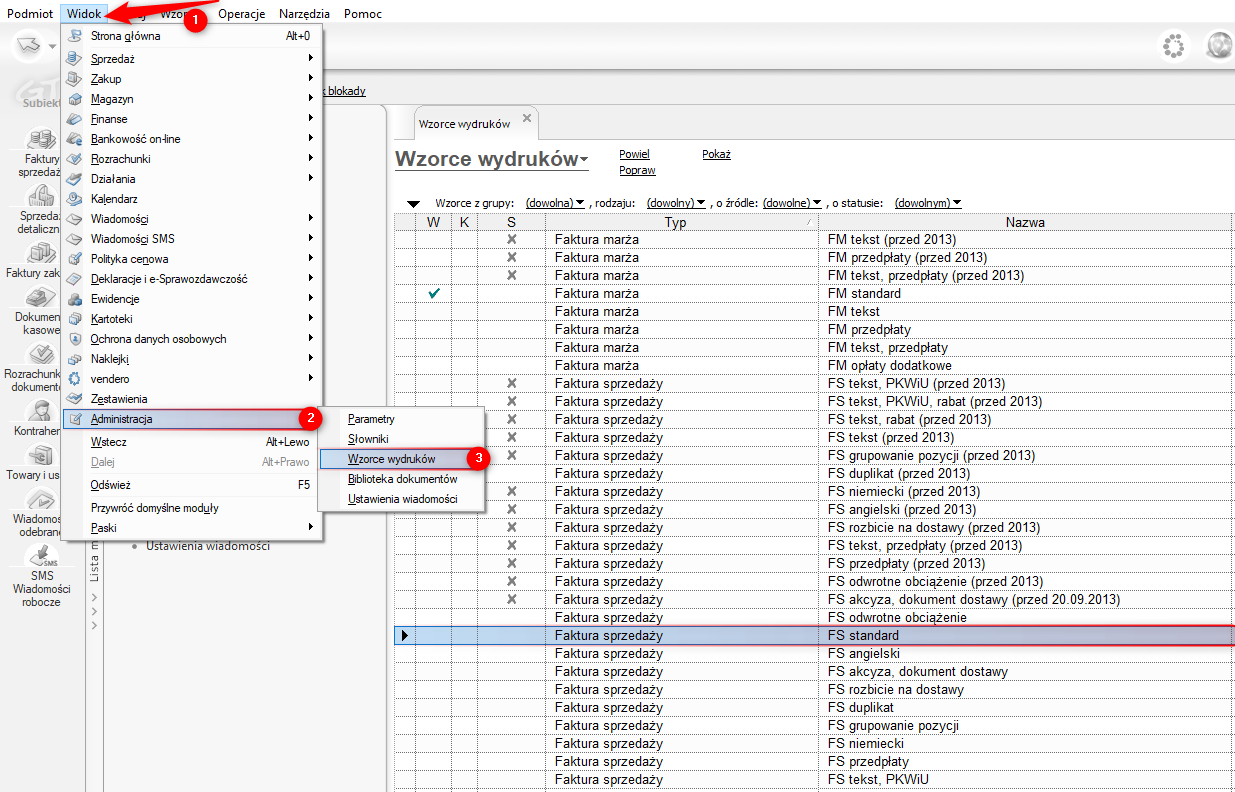
Task: Click the Strona główna menu entry icon
Action: click(x=74, y=36)
